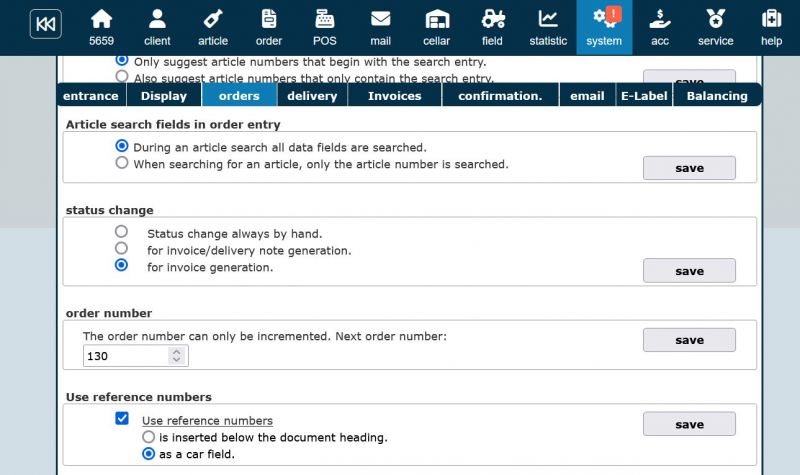800x475 pixels.
Task: Switch to the delivery tab
Action: click(x=312, y=96)
